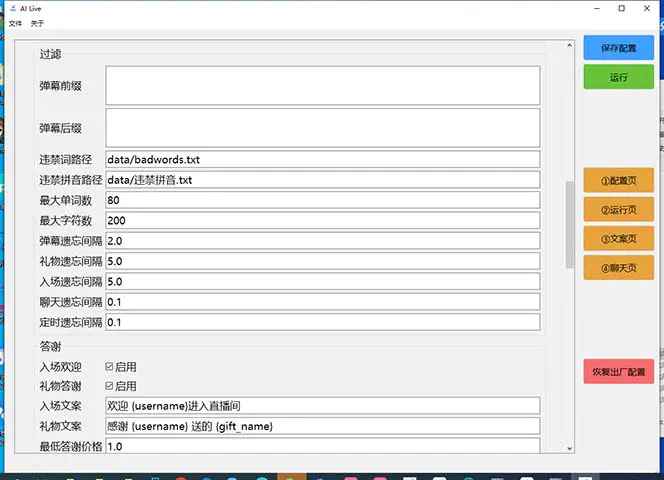Click the red 恢复出厂配置 button
The image size is (664, 480).
pos(619,371)
